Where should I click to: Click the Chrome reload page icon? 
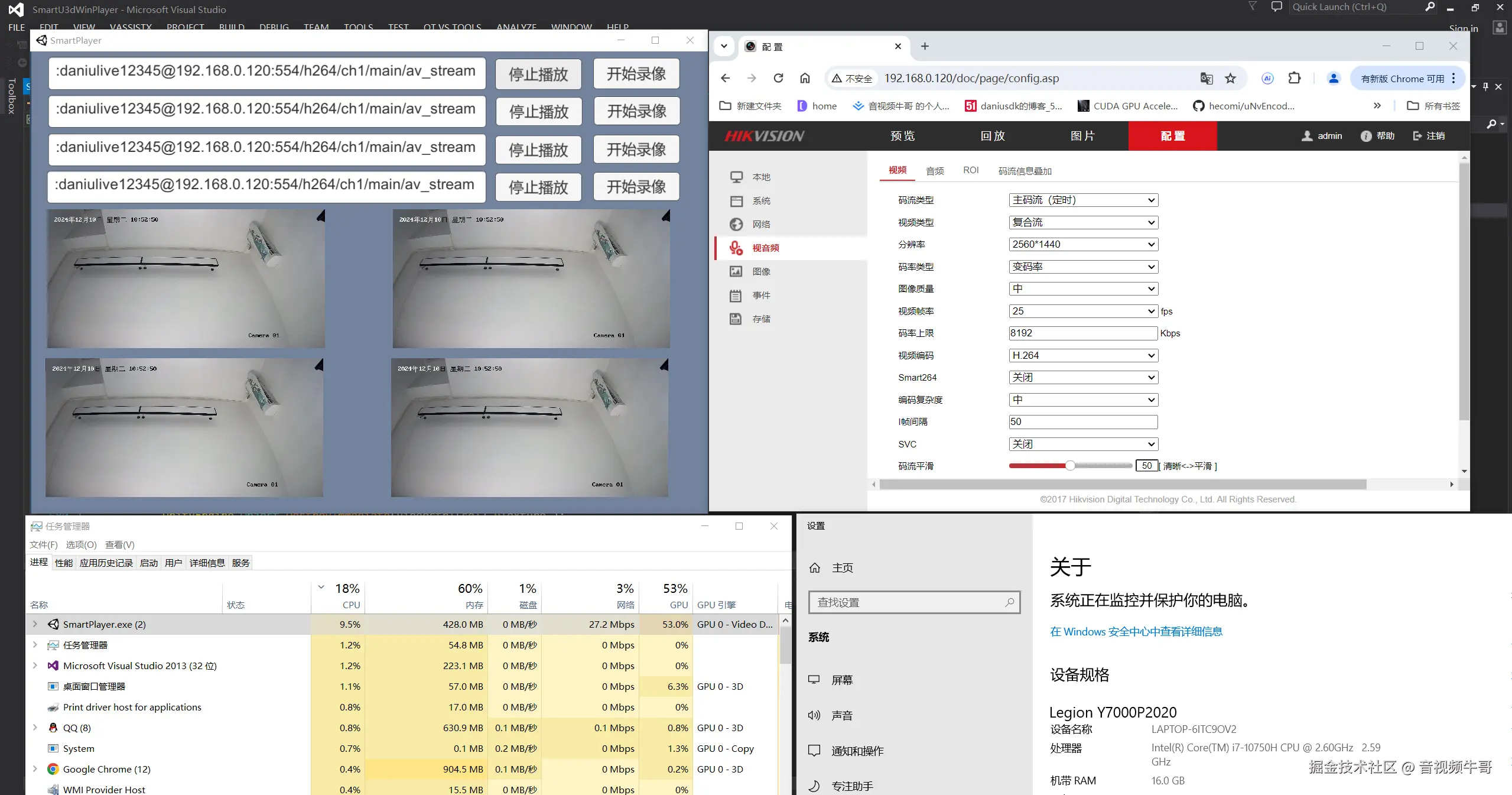click(x=778, y=78)
